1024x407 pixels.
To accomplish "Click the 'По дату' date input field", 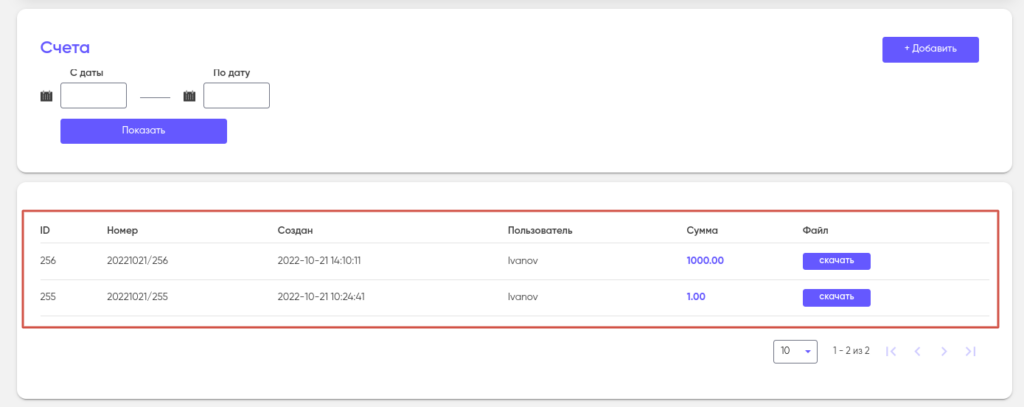I will [x=236, y=95].
